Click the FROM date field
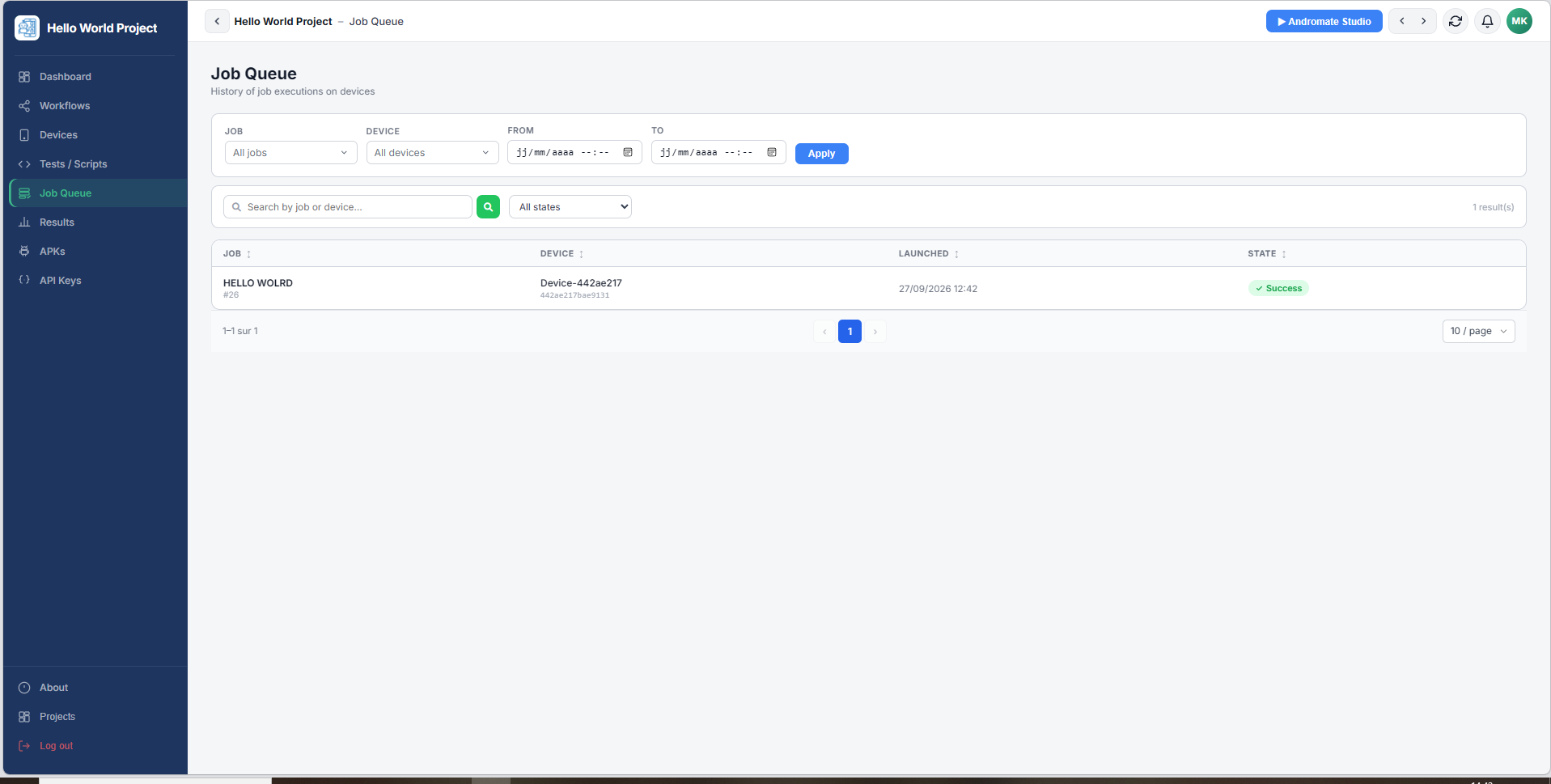 [574, 153]
